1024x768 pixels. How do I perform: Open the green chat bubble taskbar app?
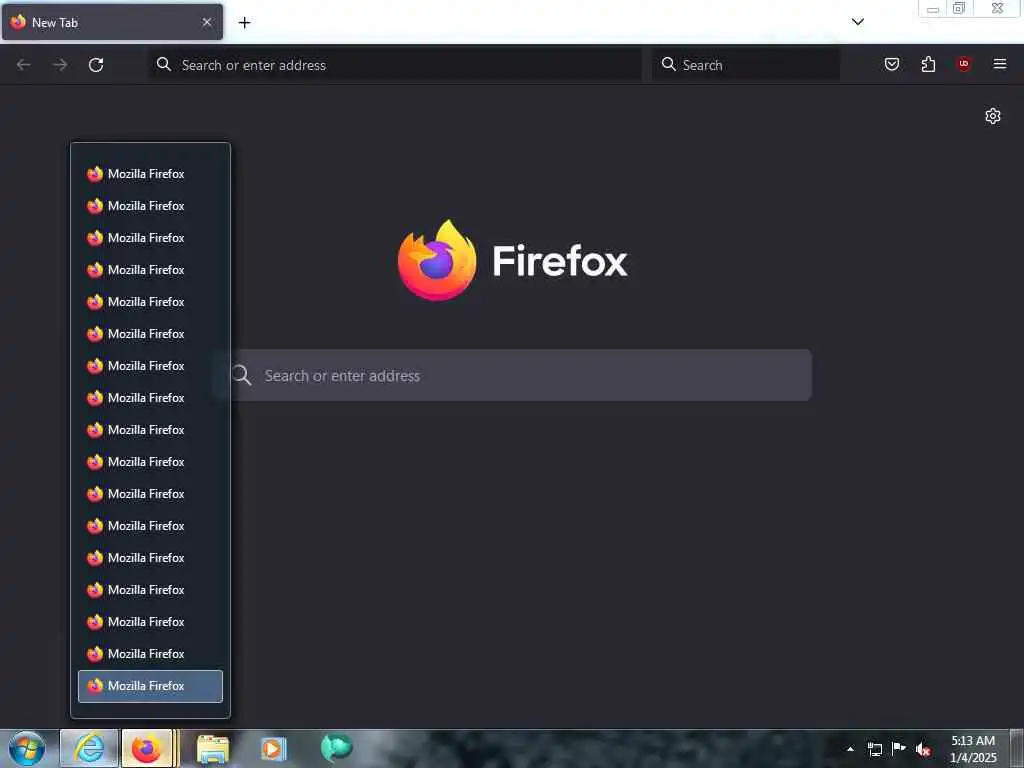pos(336,748)
